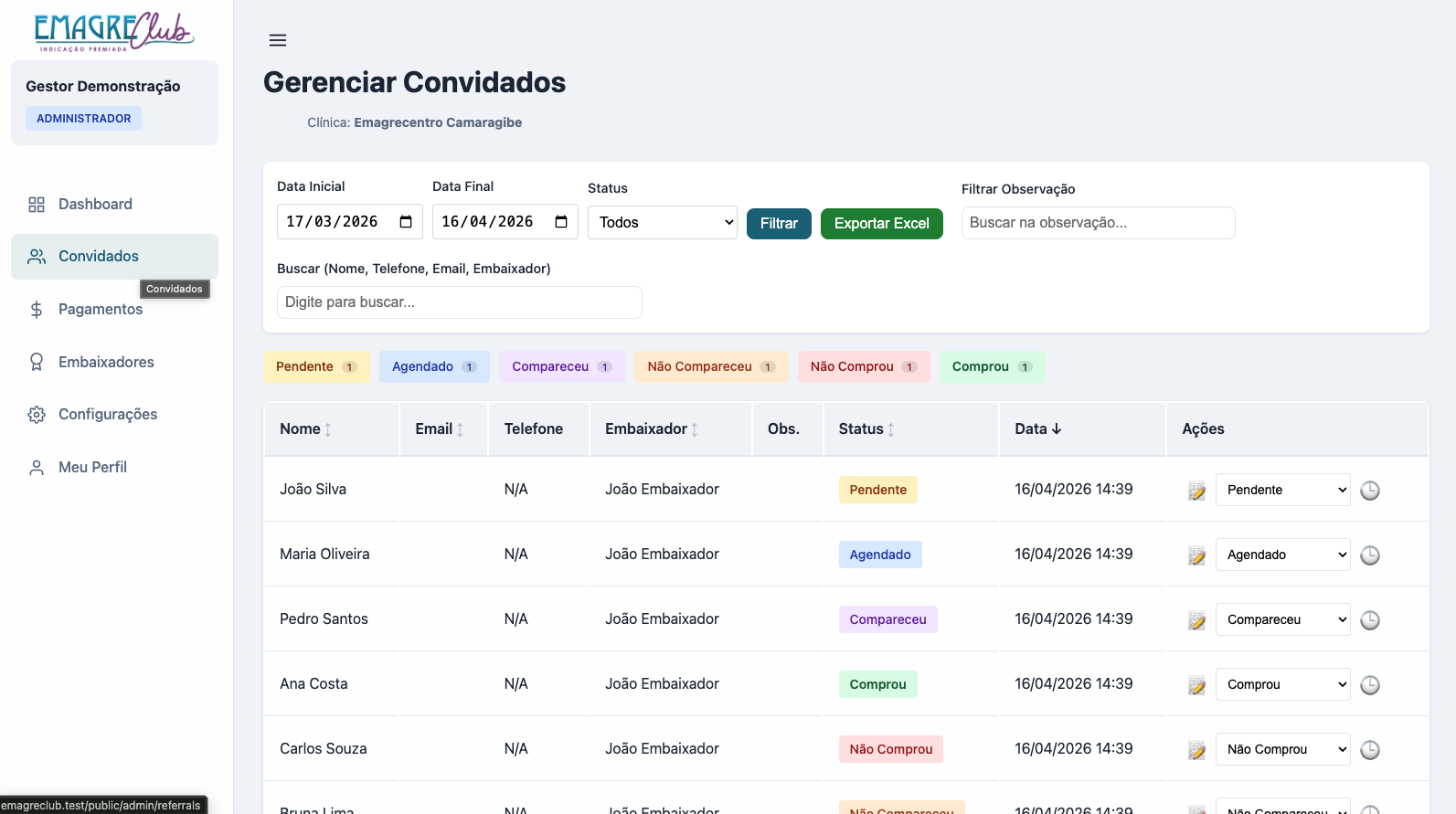Image resolution: width=1456 pixels, height=814 pixels.
Task: Click history clock icon for Carlos Souza
Action: pos(1369,750)
